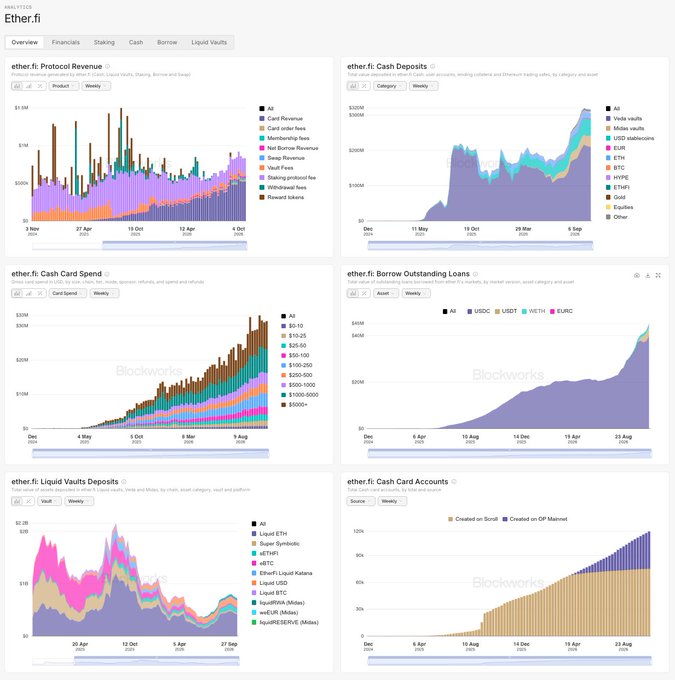Switch to the Liquid Vaults tab

[209, 42]
